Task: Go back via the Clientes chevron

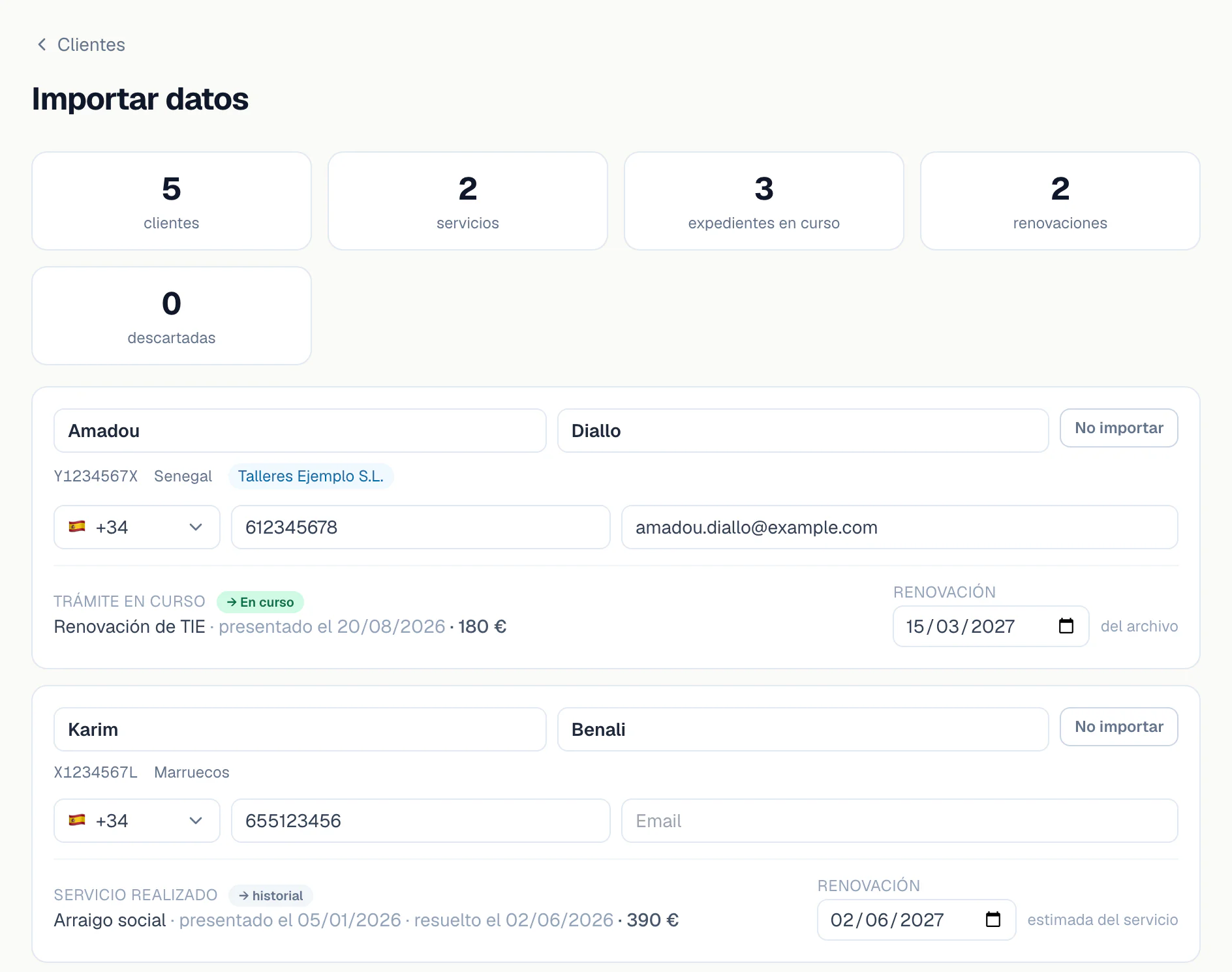Action: [42, 44]
